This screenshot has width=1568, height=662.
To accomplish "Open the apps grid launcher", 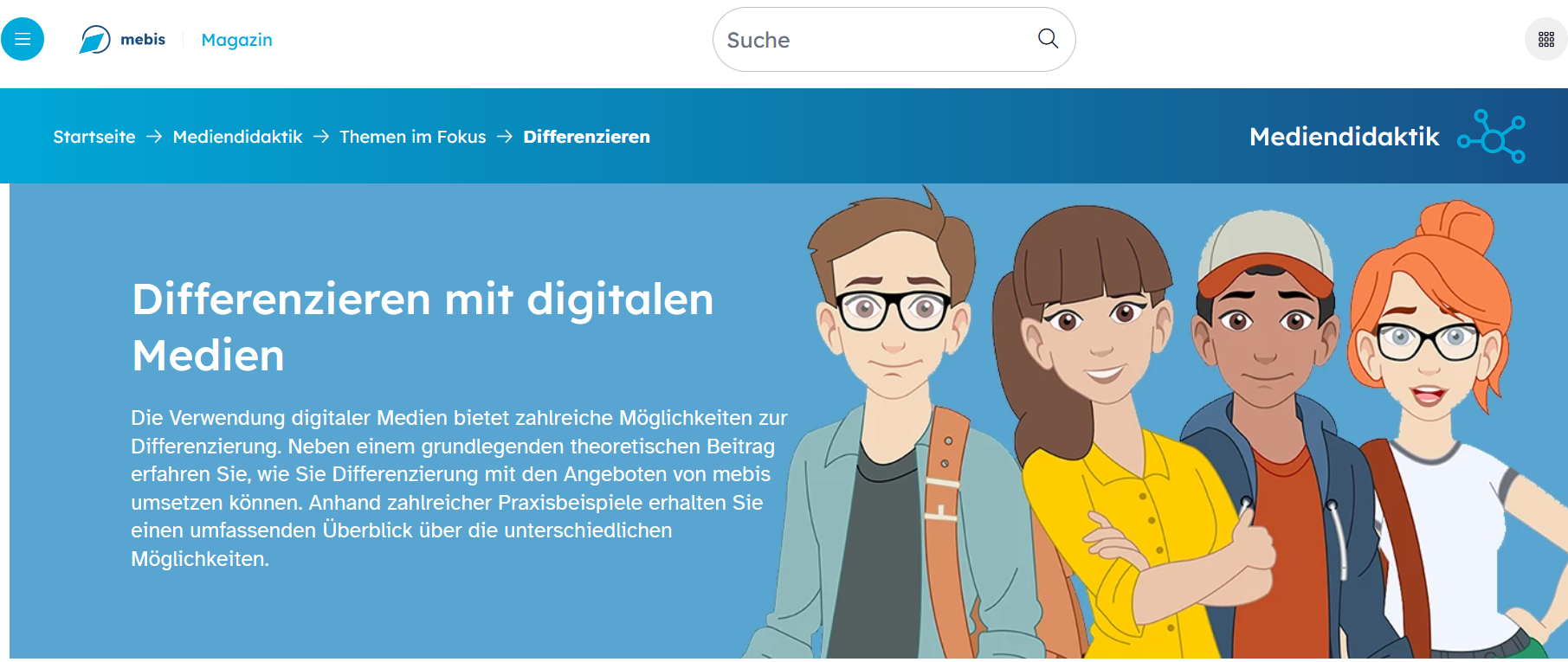I will pyautogui.click(x=1545, y=39).
